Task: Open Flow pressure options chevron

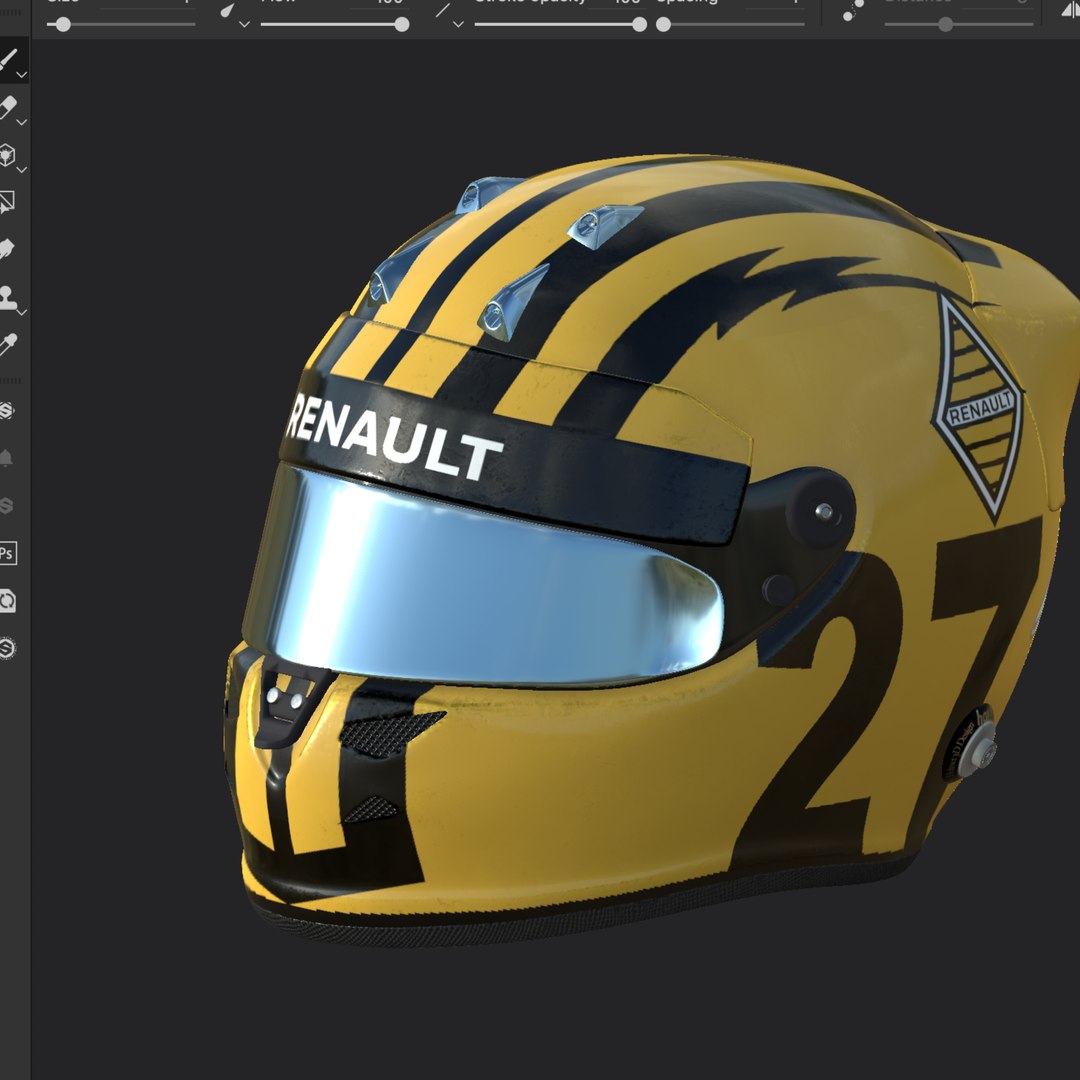Action: [245, 24]
